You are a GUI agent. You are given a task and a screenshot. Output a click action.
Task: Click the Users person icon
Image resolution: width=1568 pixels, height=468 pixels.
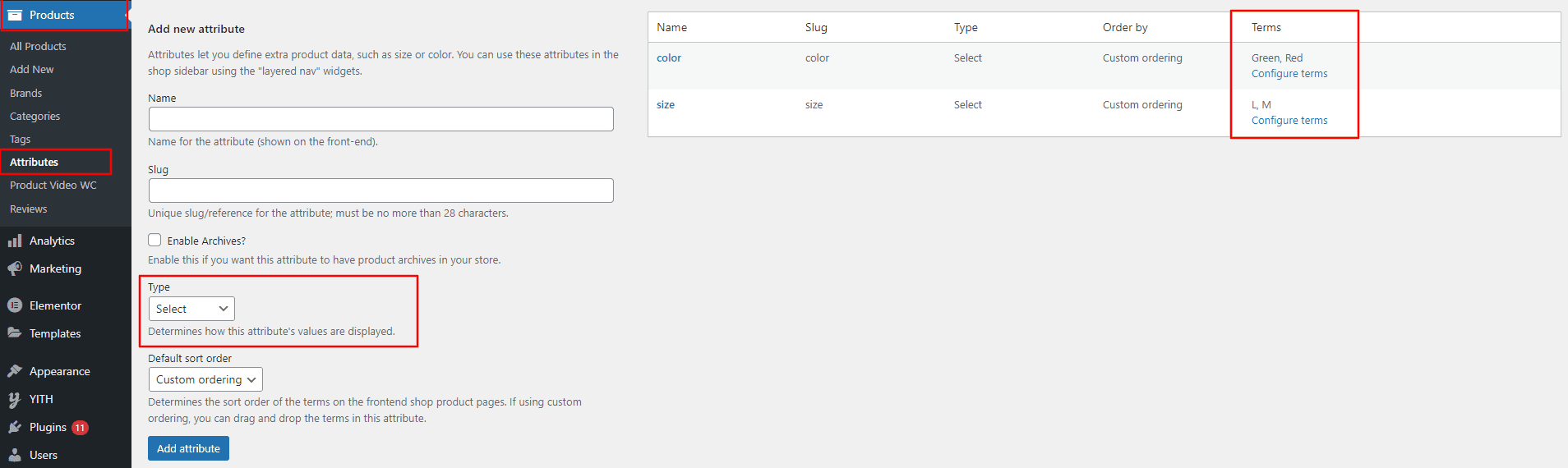tap(15, 455)
